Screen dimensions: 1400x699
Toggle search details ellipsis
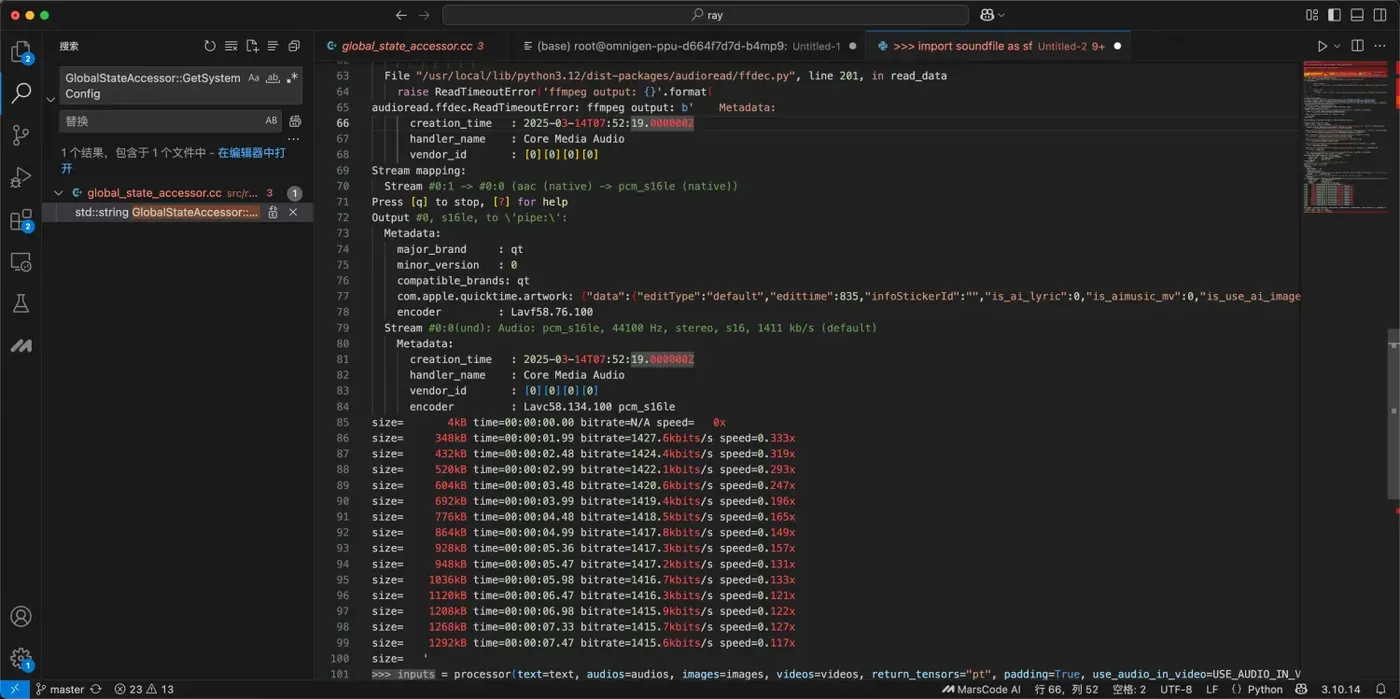pos(294,140)
